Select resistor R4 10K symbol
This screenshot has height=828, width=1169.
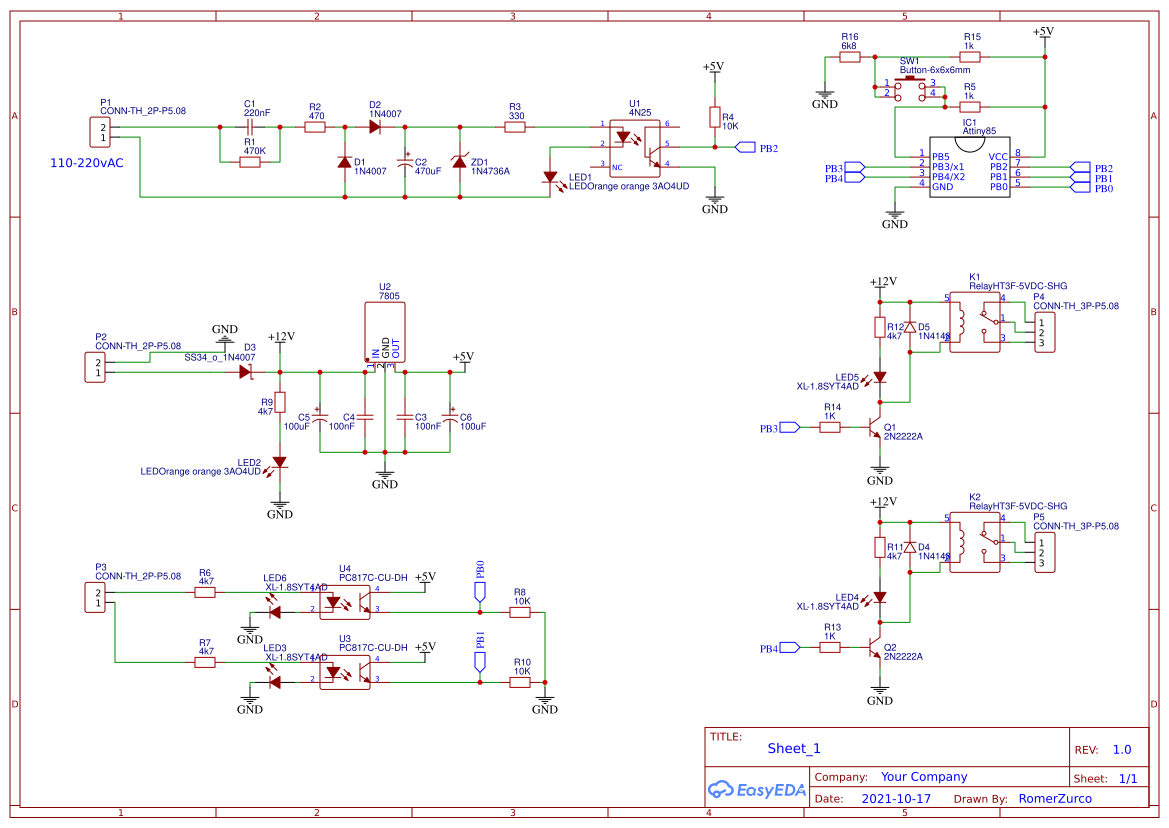716,118
